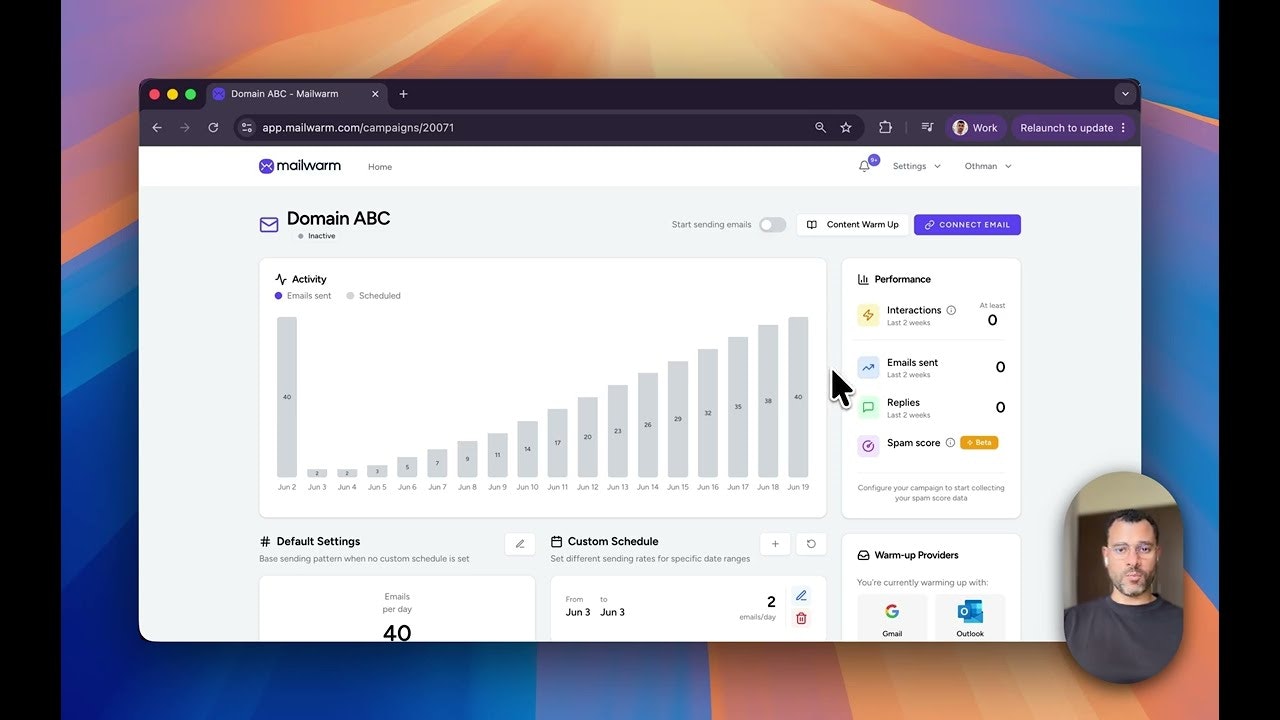Edit the Jun 3 schedule entry
Screen dimensions: 1280x720
tap(801, 596)
